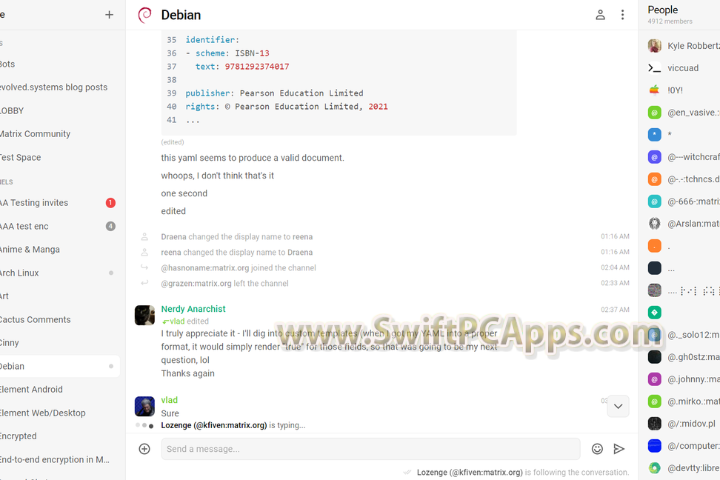Click the red 1 badge on Testing invites
The image size is (720, 480).
[x=111, y=203]
